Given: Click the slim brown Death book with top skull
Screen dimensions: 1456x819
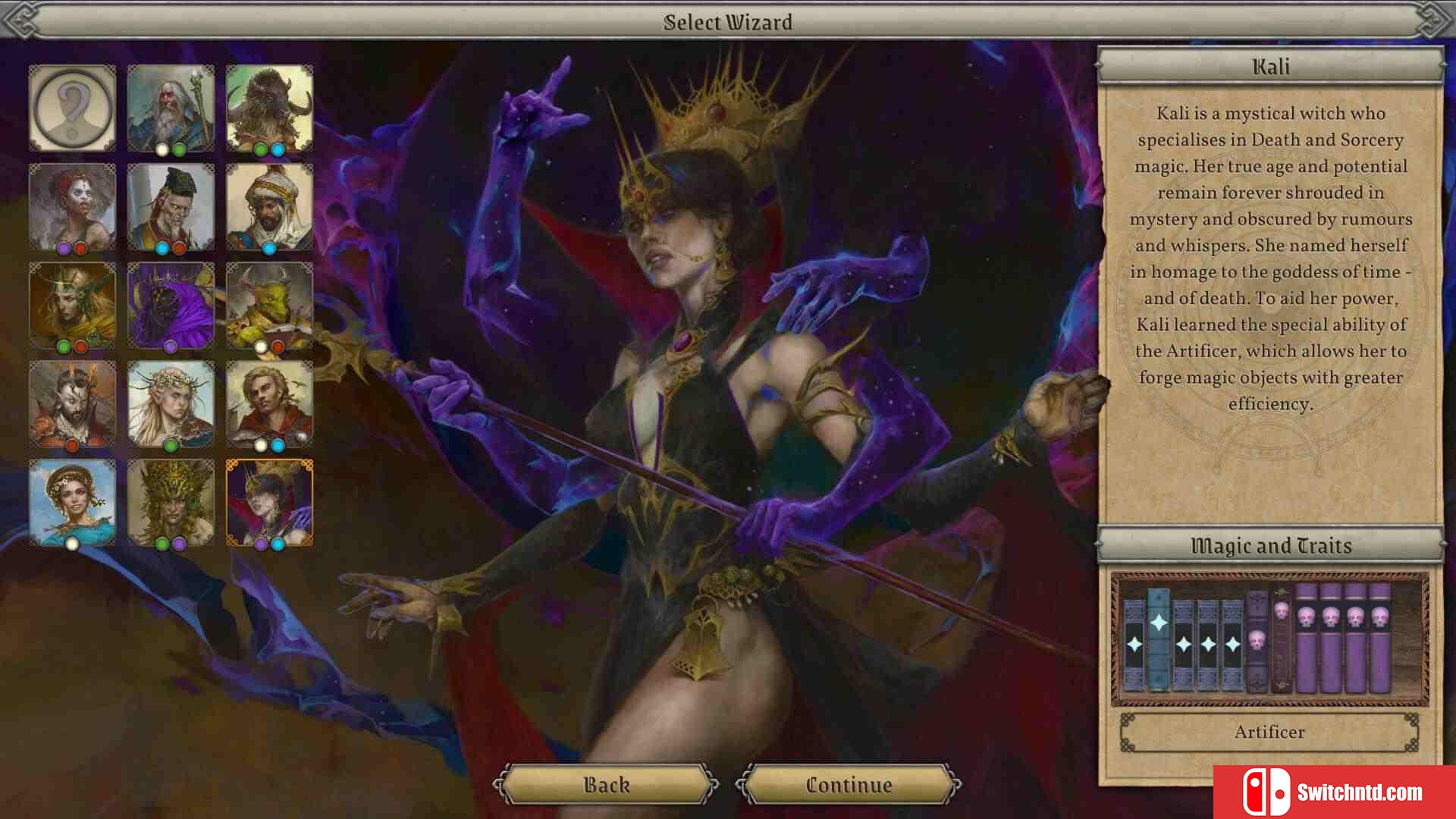Looking at the screenshot, I should [x=1282, y=639].
